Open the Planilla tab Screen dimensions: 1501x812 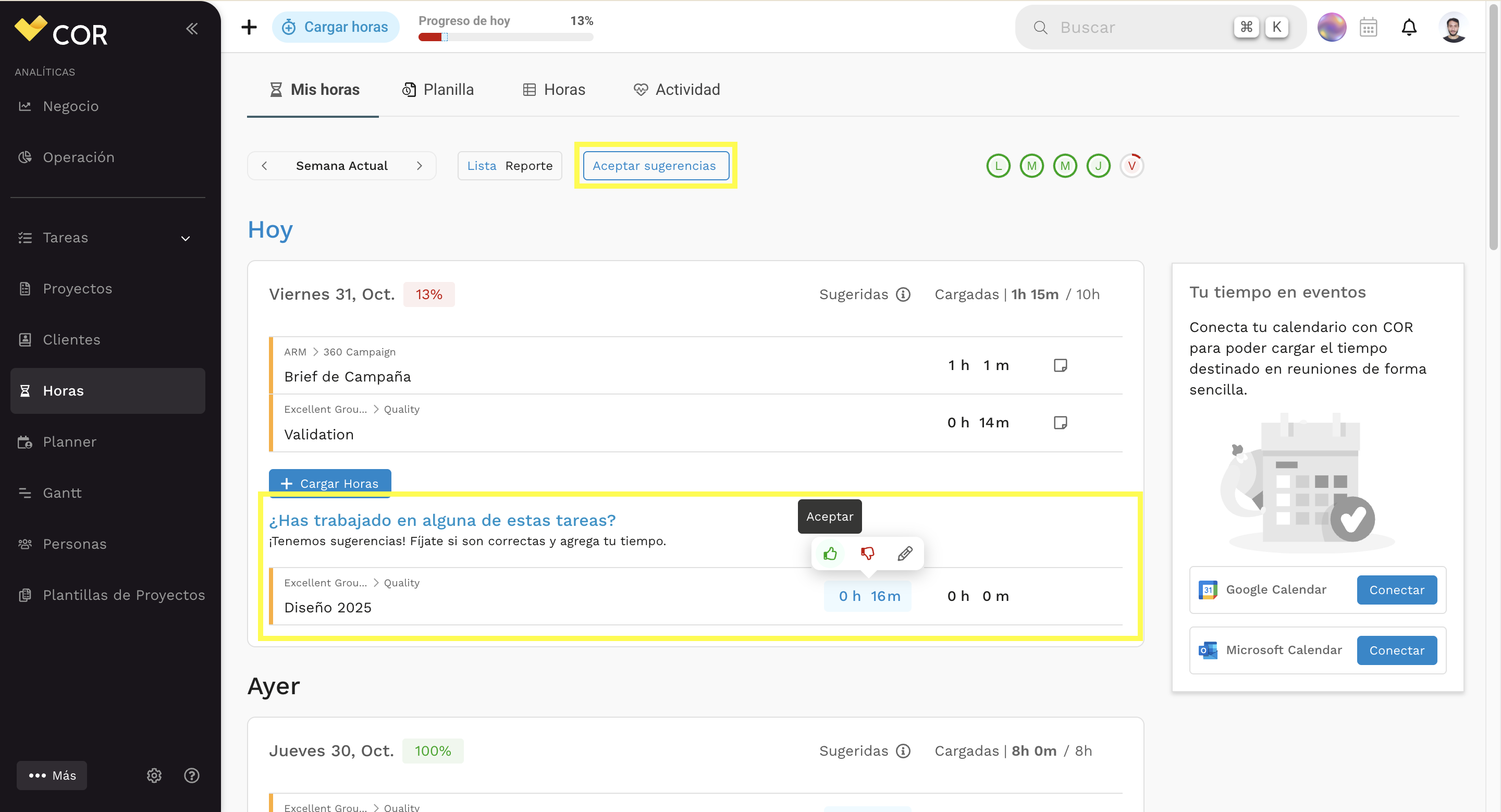pyautogui.click(x=438, y=90)
